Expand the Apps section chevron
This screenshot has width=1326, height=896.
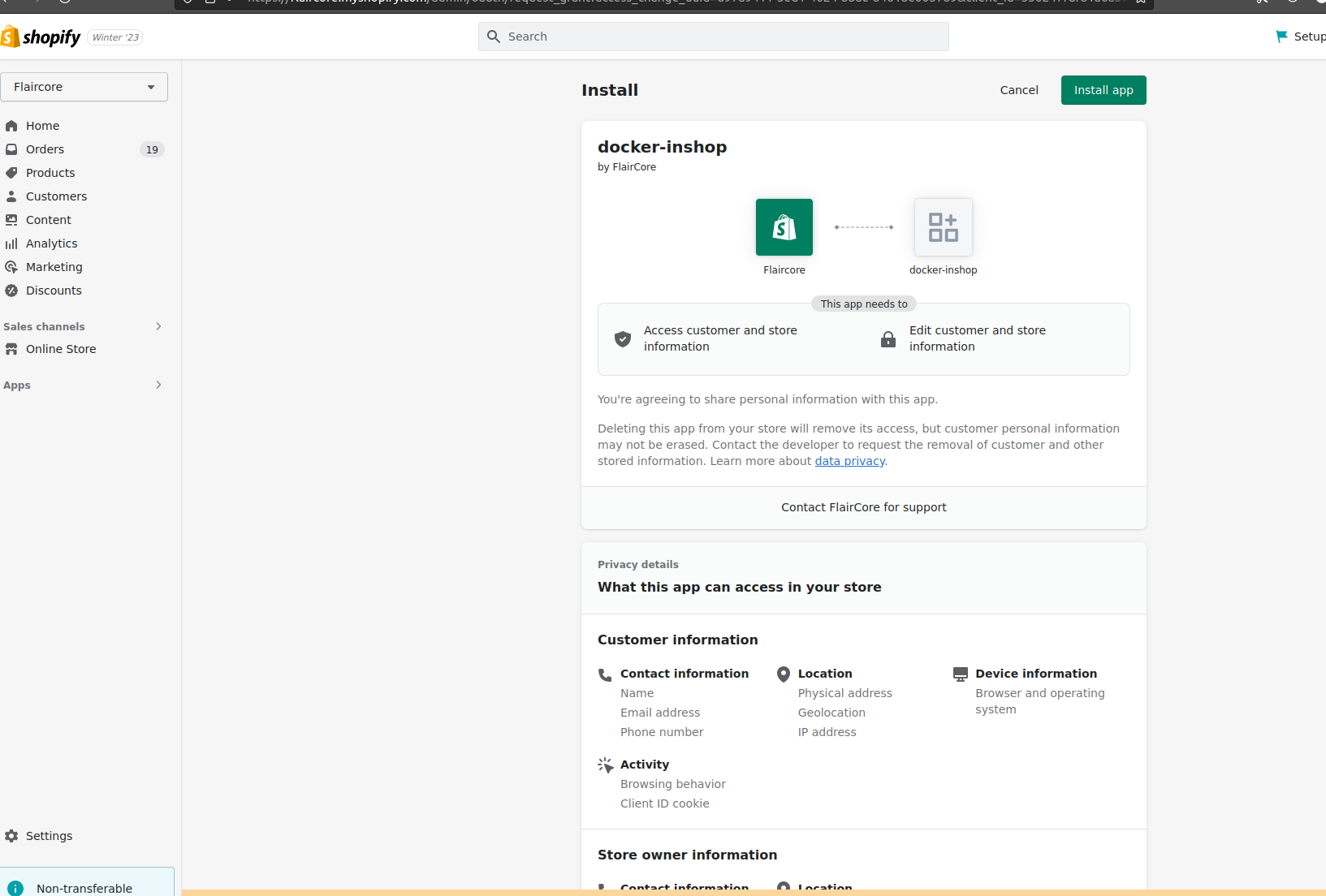pos(158,385)
